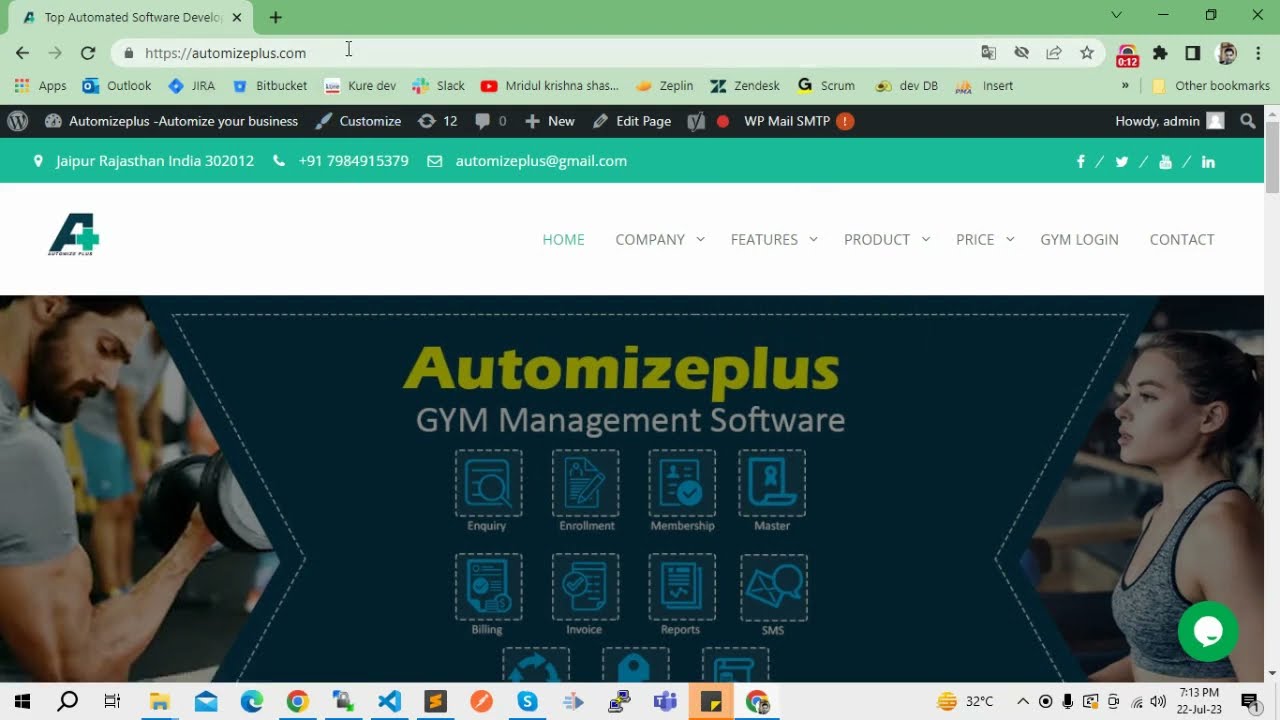Screen dimensions: 1280x720
Task: Open the WordPress logo menu in admin bar
Action: click(x=17, y=121)
